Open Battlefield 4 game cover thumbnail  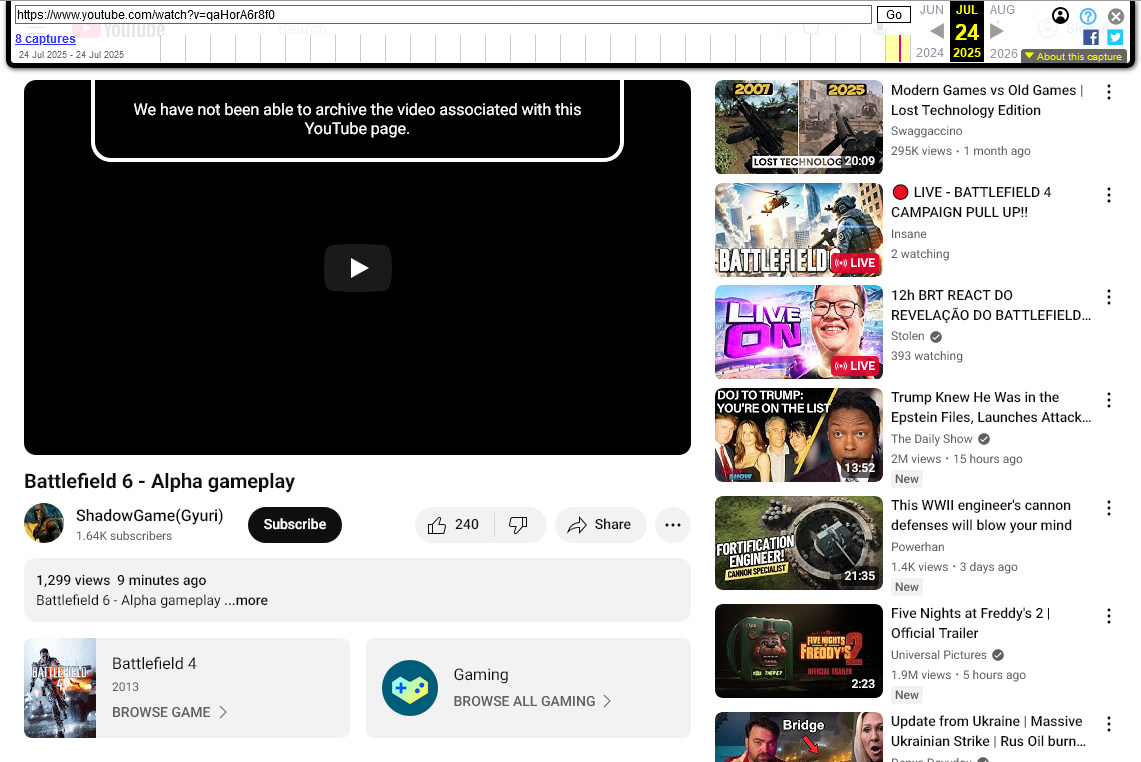click(x=60, y=688)
